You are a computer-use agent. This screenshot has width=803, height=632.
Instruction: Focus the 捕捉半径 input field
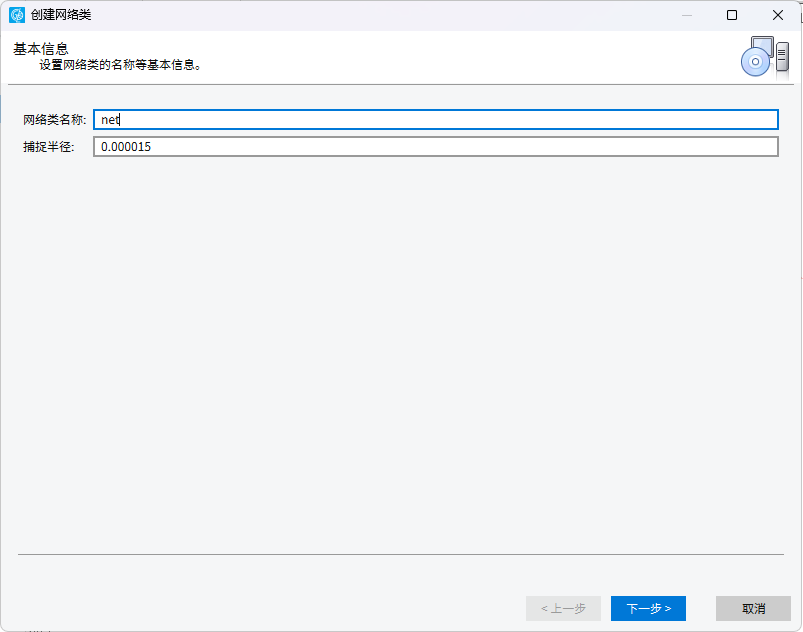tap(436, 146)
